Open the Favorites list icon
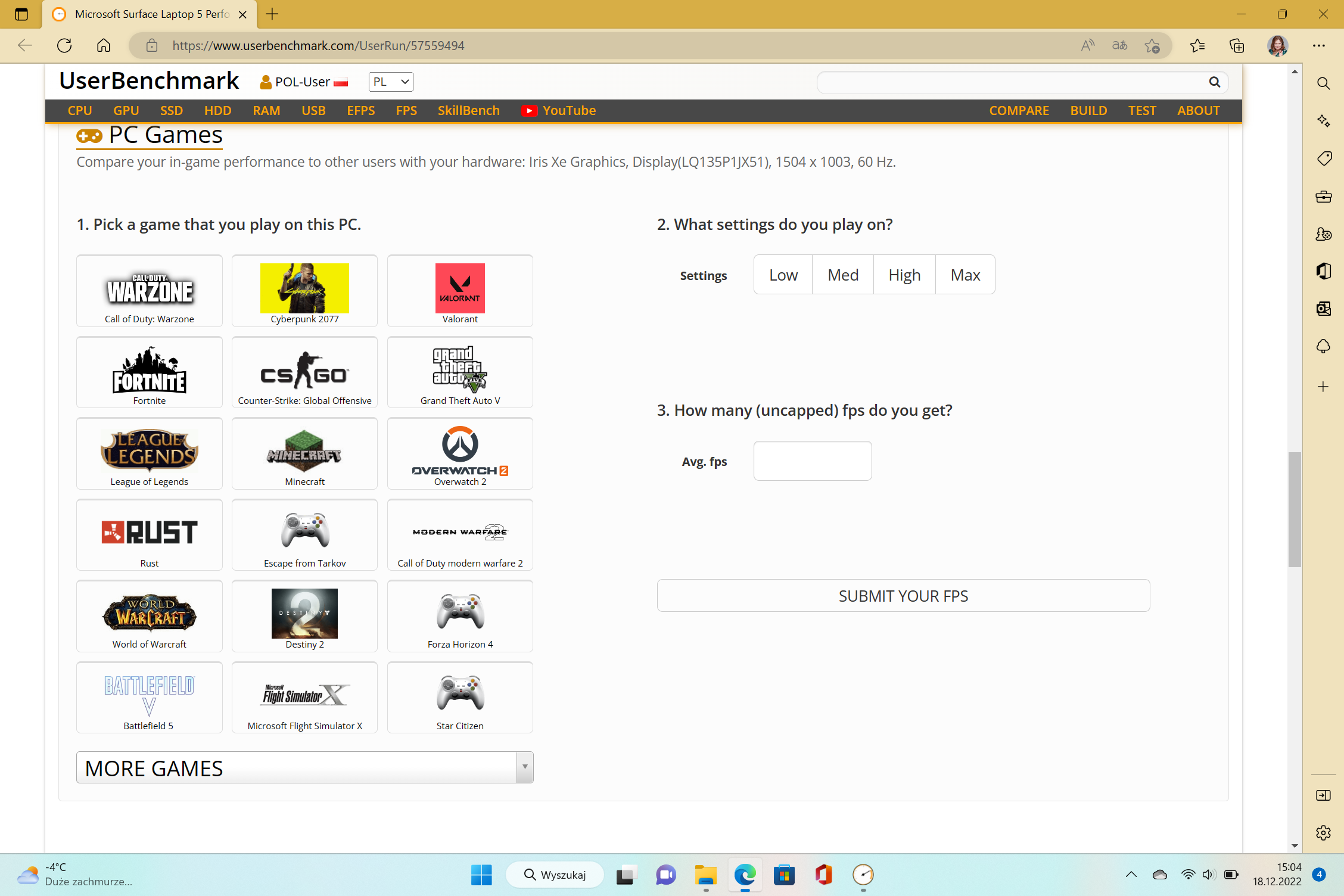1344x896 pixels. [1197, 45]
